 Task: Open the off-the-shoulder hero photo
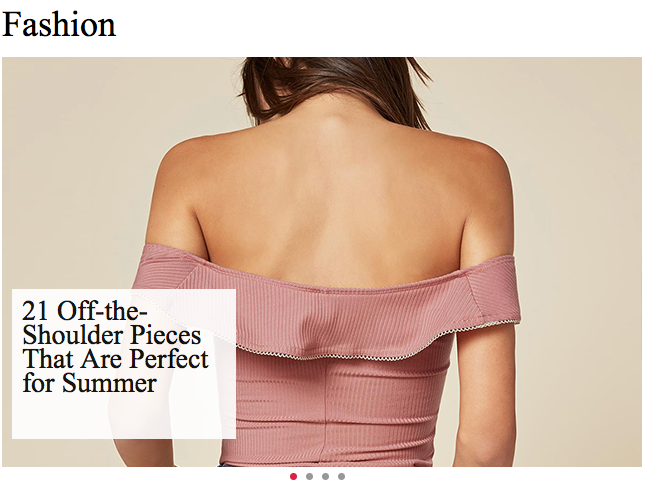[x=322, y=262]
